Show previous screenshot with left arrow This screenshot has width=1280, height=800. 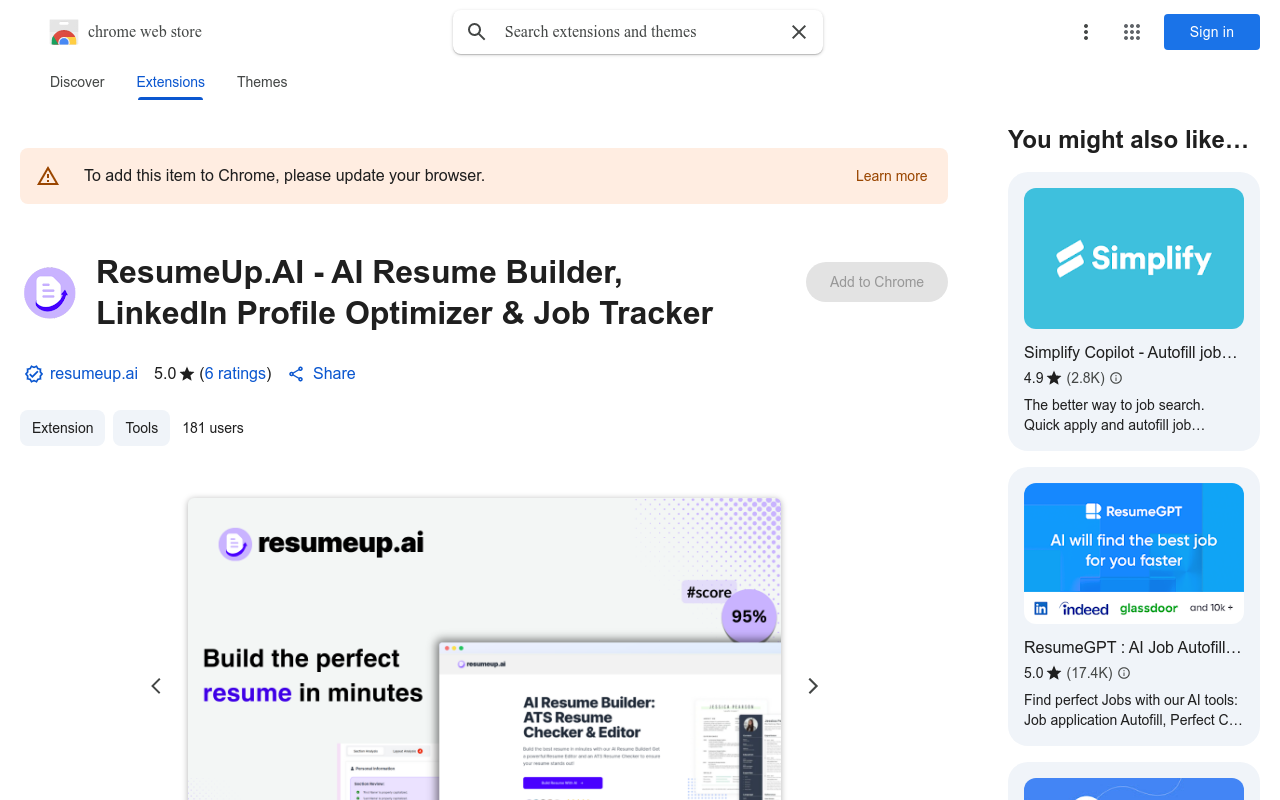click(156, 686)
